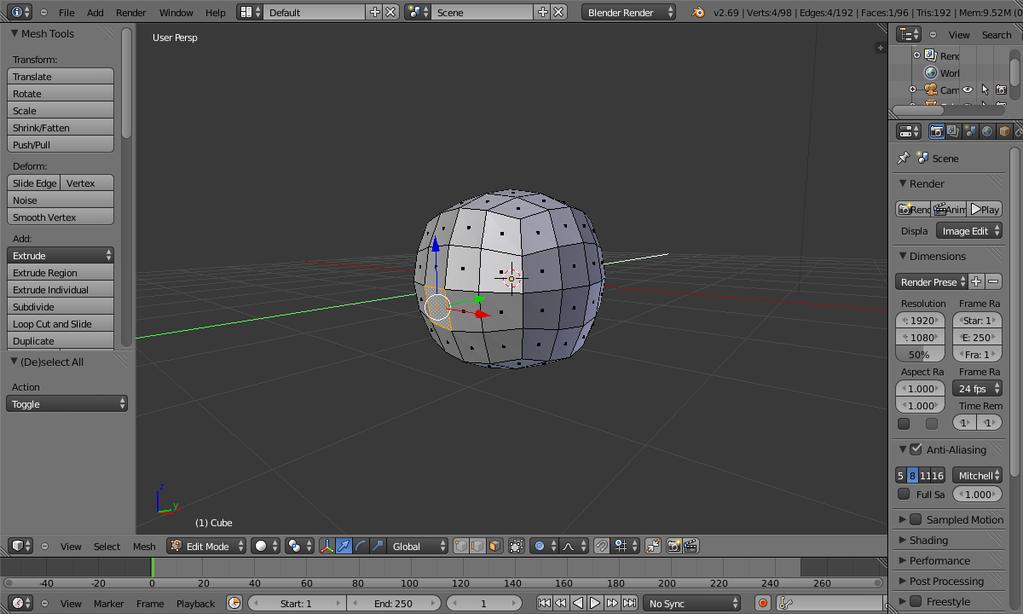This screenshot has height=614, width=1023.
Task: Open the Image Editor display dropdown
Action: [x=969, y=230]
